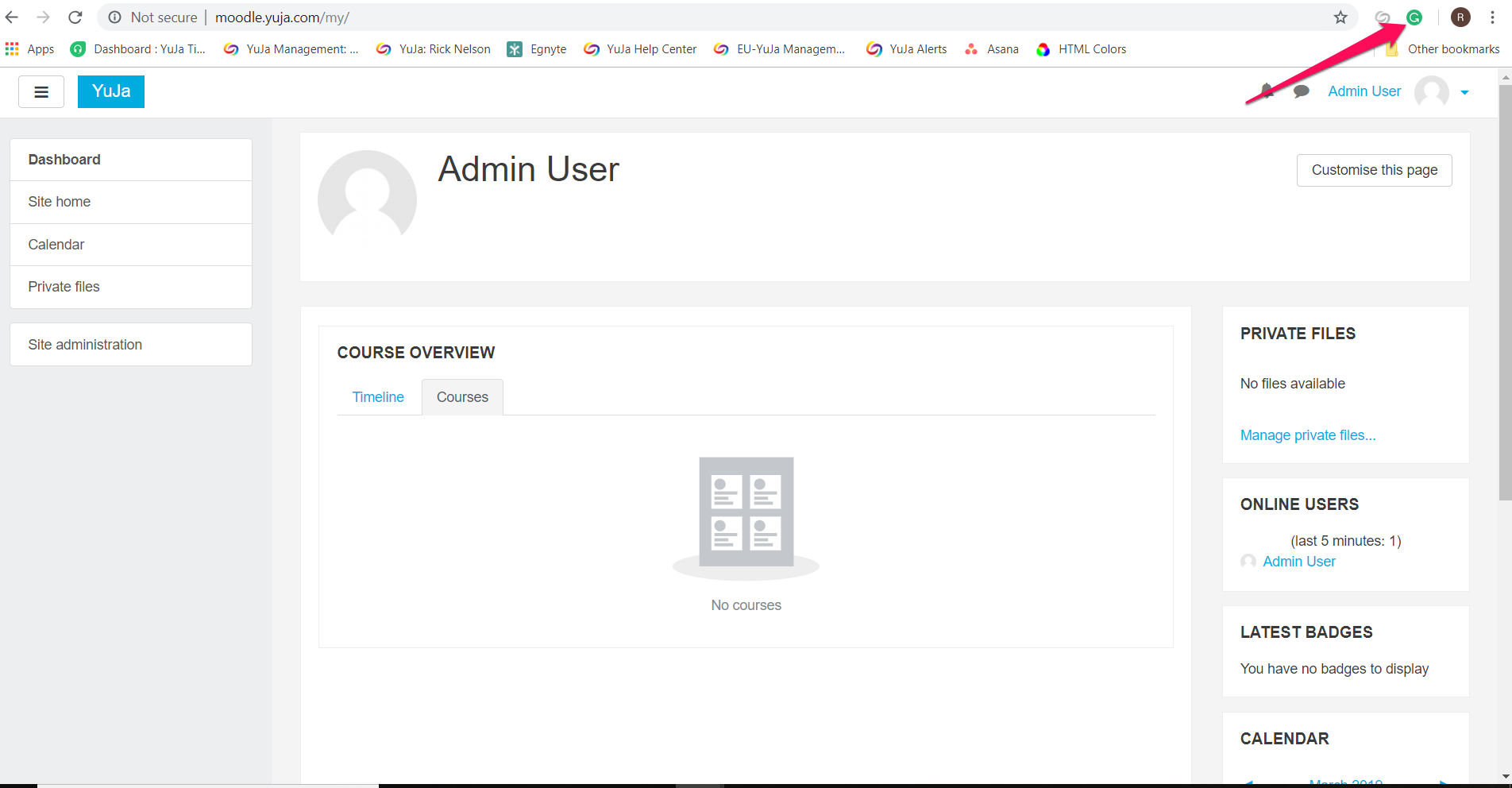This screenshot has width=1512, height=788.
Task: Open the Other bookmarks folder
Action: tap(1443, 49)
